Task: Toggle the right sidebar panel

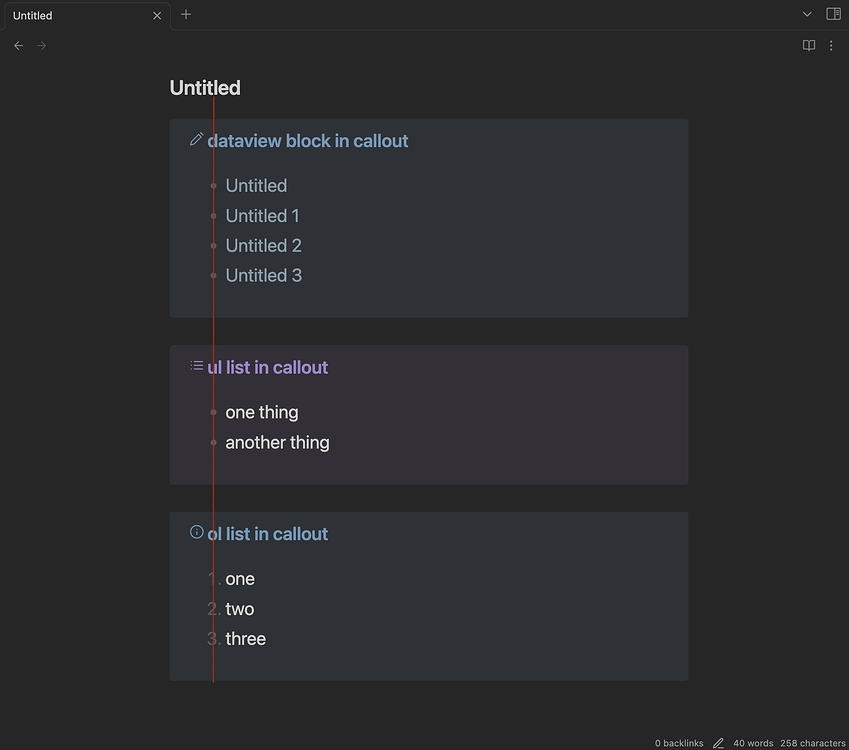Action: click(x=833, y=14)
